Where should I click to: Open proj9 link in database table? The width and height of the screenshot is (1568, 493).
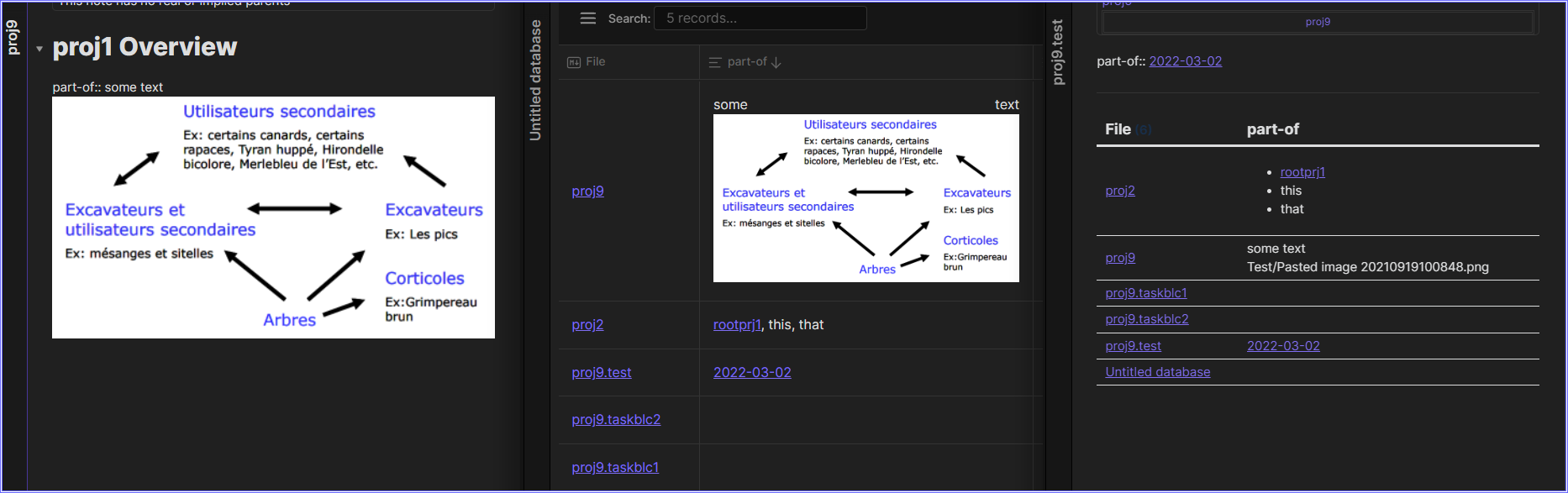pos(588,191)
